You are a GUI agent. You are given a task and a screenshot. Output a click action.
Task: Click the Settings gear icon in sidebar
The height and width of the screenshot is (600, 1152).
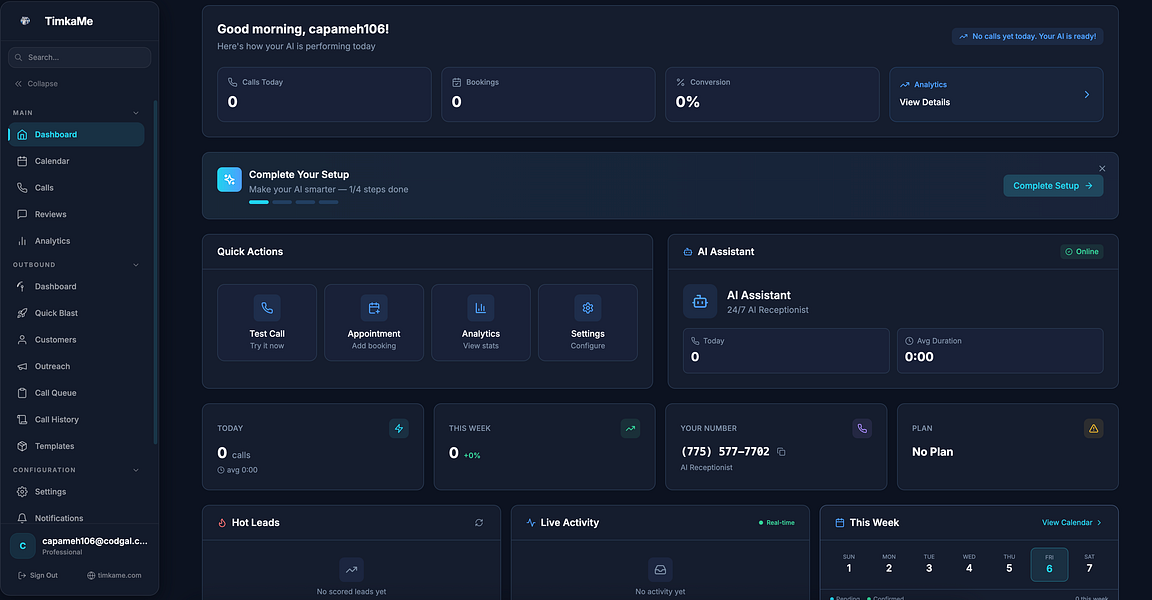22,491
